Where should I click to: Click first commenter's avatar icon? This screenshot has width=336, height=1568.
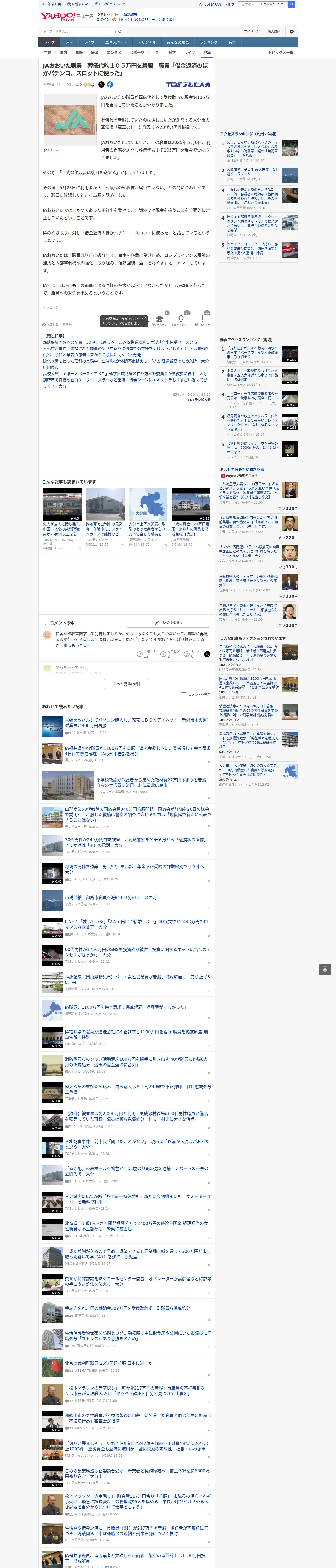47,634
